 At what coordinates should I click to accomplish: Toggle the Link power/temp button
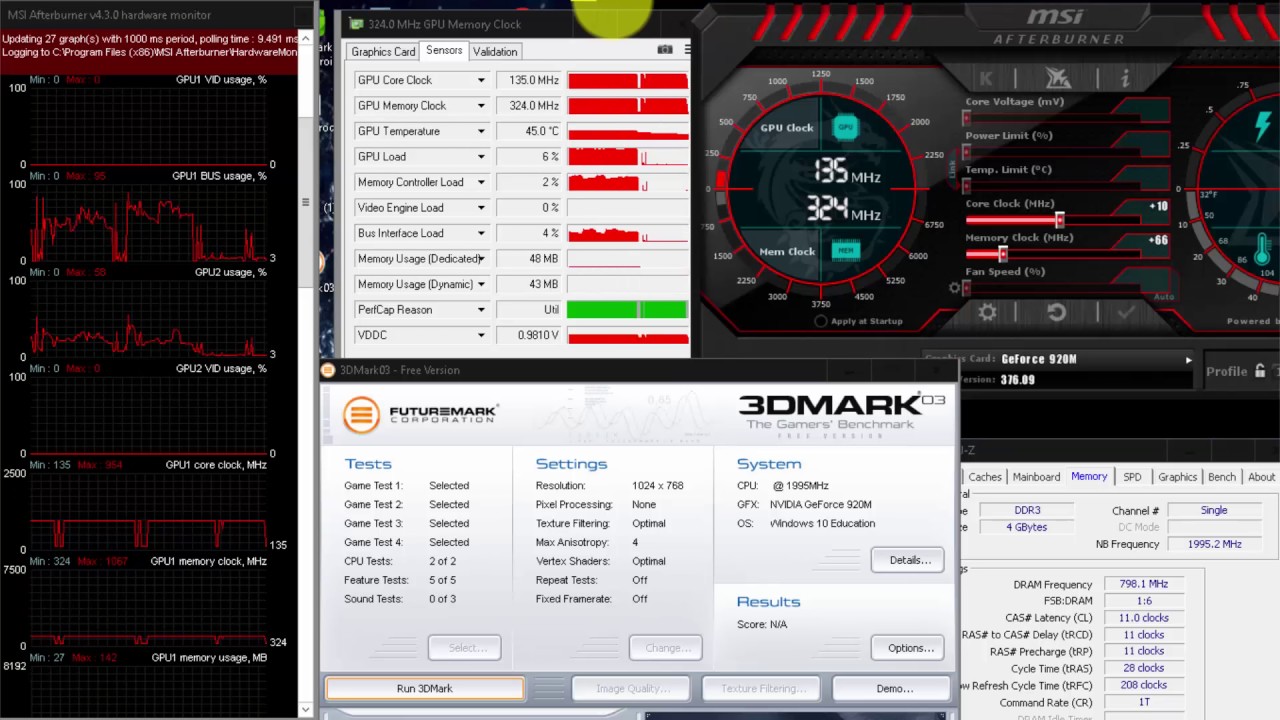click(x=952, y=169)
